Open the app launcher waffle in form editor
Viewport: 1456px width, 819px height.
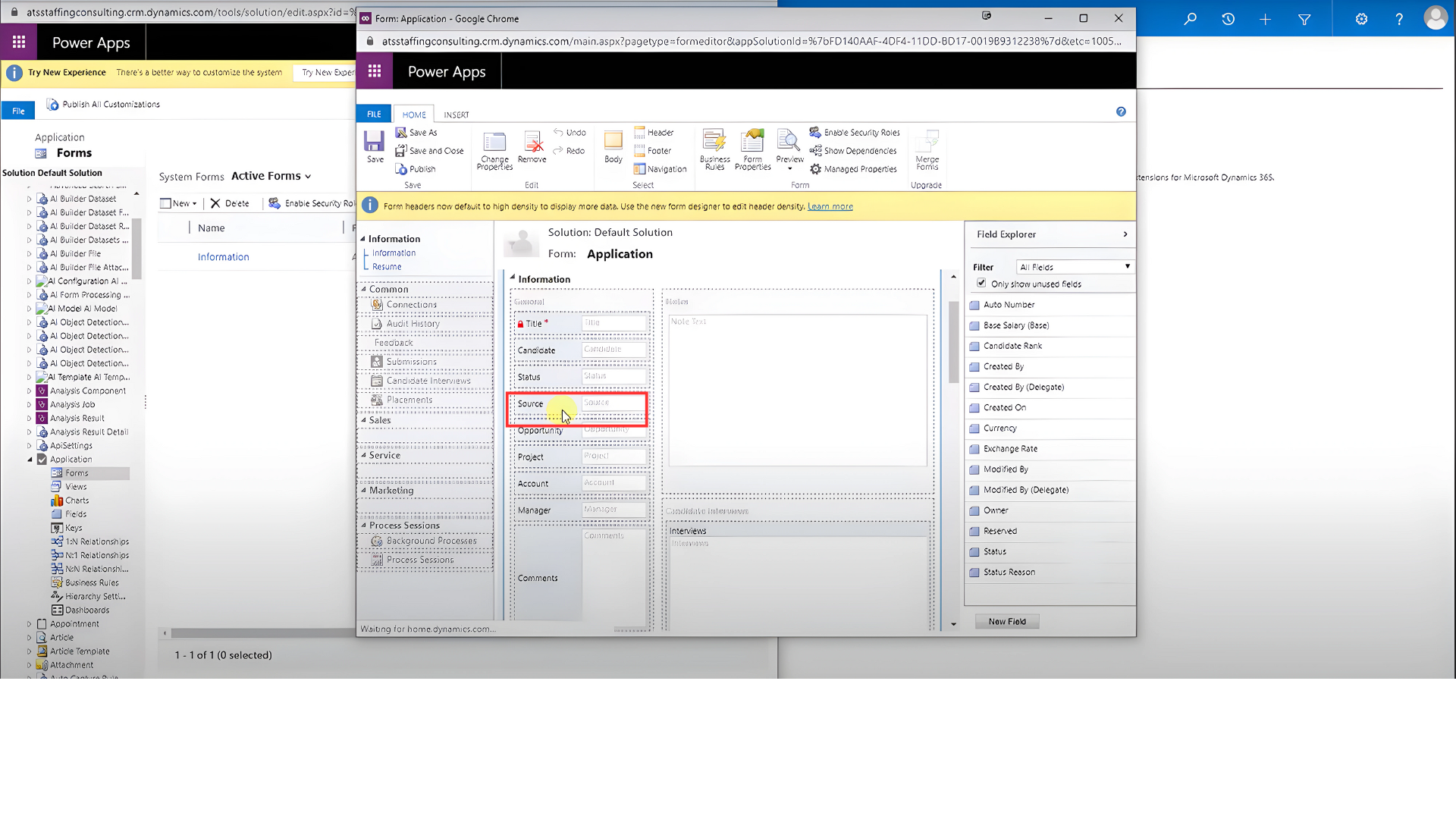tap(375, 71)
